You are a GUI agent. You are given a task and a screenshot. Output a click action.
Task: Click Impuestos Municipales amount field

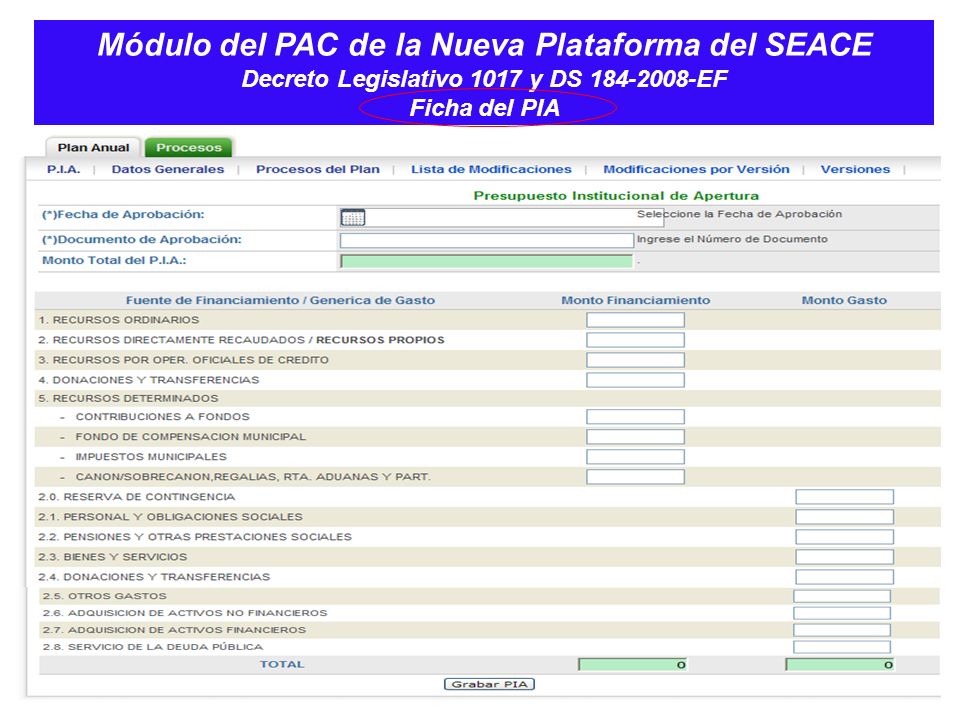point(636,457)
